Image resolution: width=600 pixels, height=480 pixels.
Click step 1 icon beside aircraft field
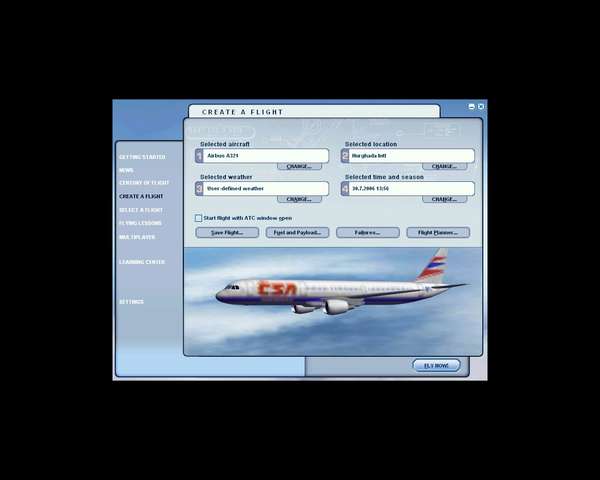click(199, 156)
